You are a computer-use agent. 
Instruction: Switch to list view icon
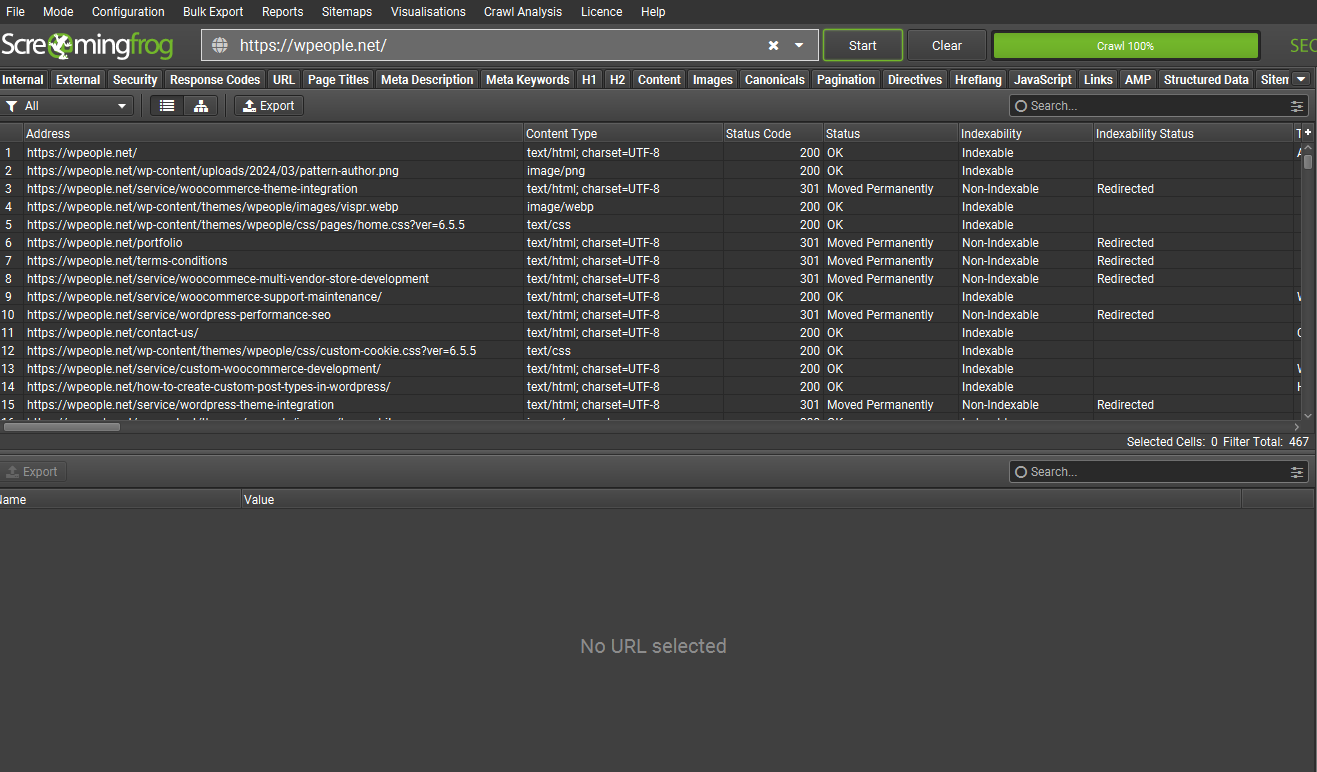[x=167, y=105]
